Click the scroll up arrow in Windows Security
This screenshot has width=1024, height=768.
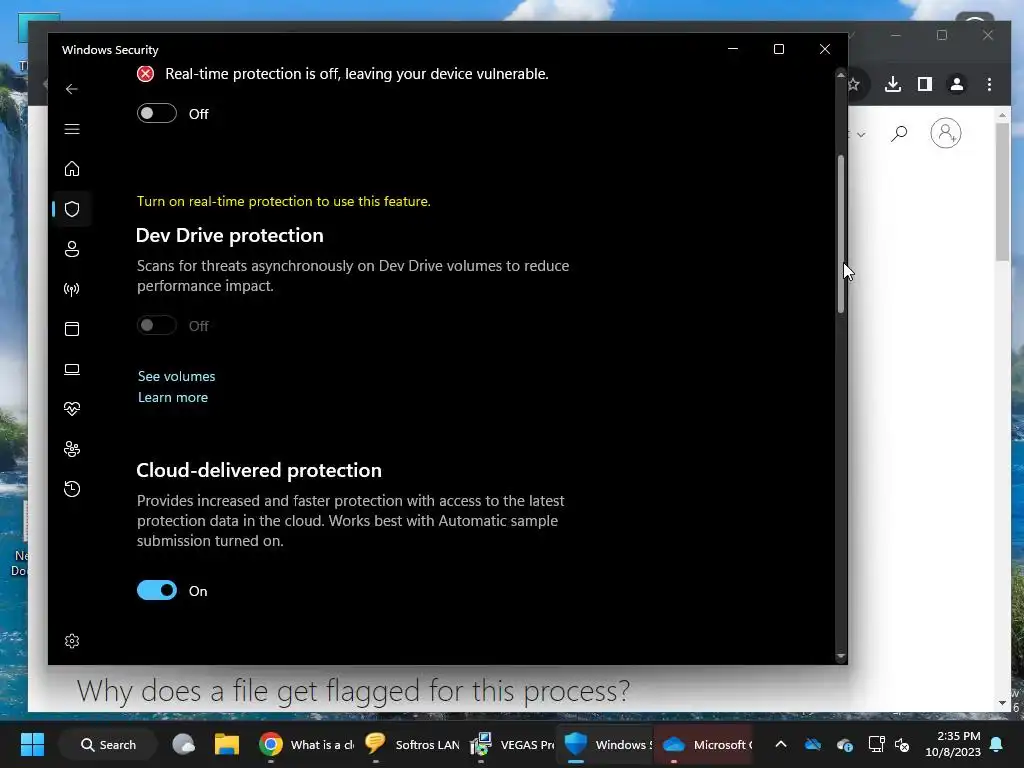(840, 75)
